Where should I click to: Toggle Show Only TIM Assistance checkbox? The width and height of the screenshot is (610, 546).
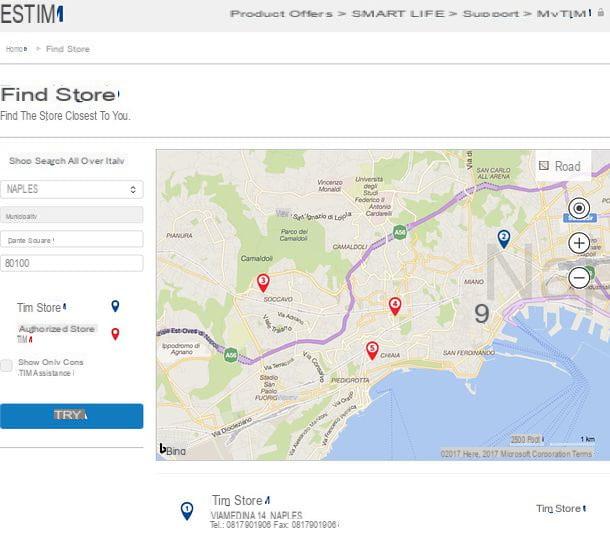tap(6, 366)
